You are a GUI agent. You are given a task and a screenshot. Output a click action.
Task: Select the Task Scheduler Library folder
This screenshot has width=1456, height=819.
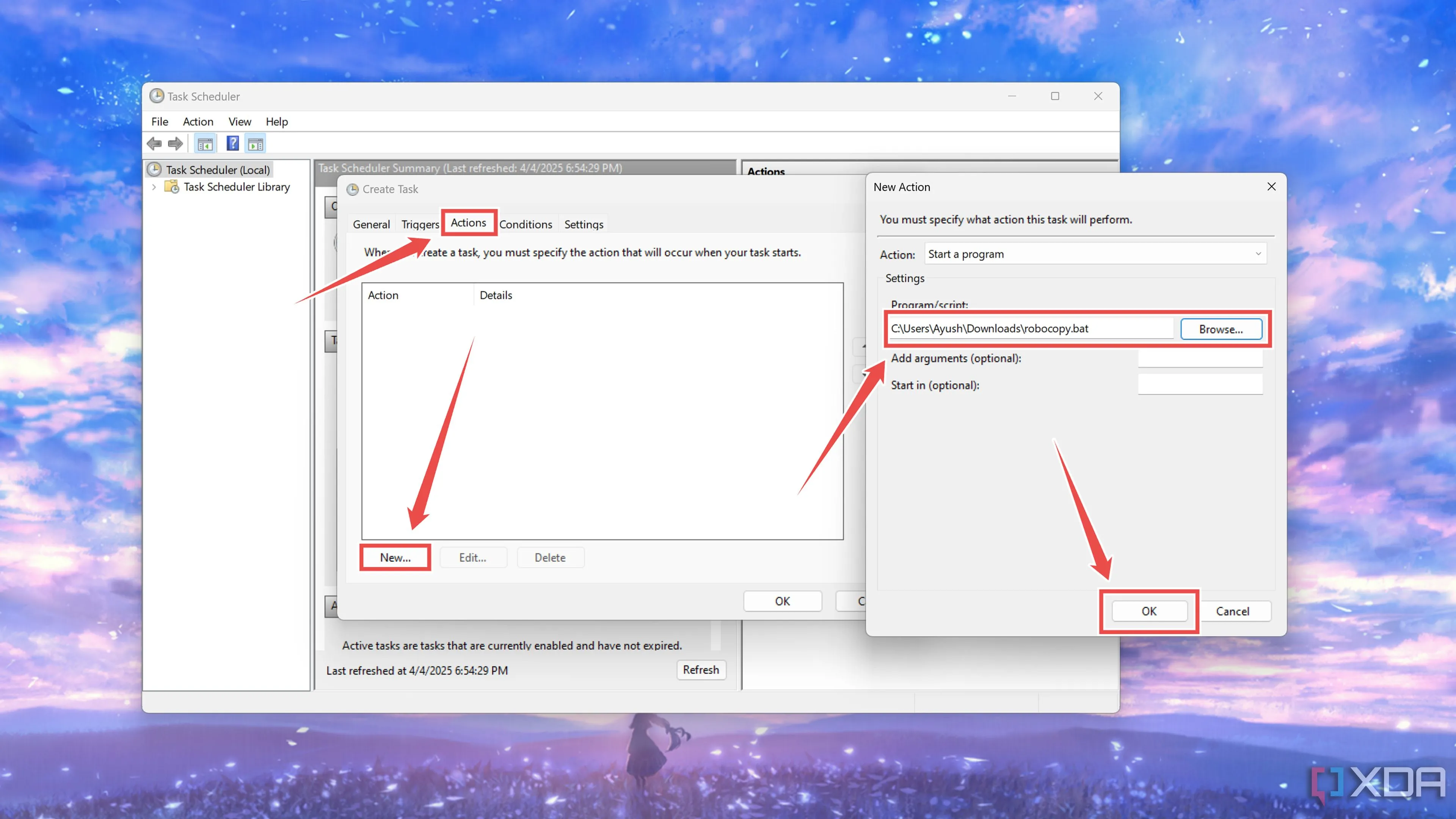236,187
